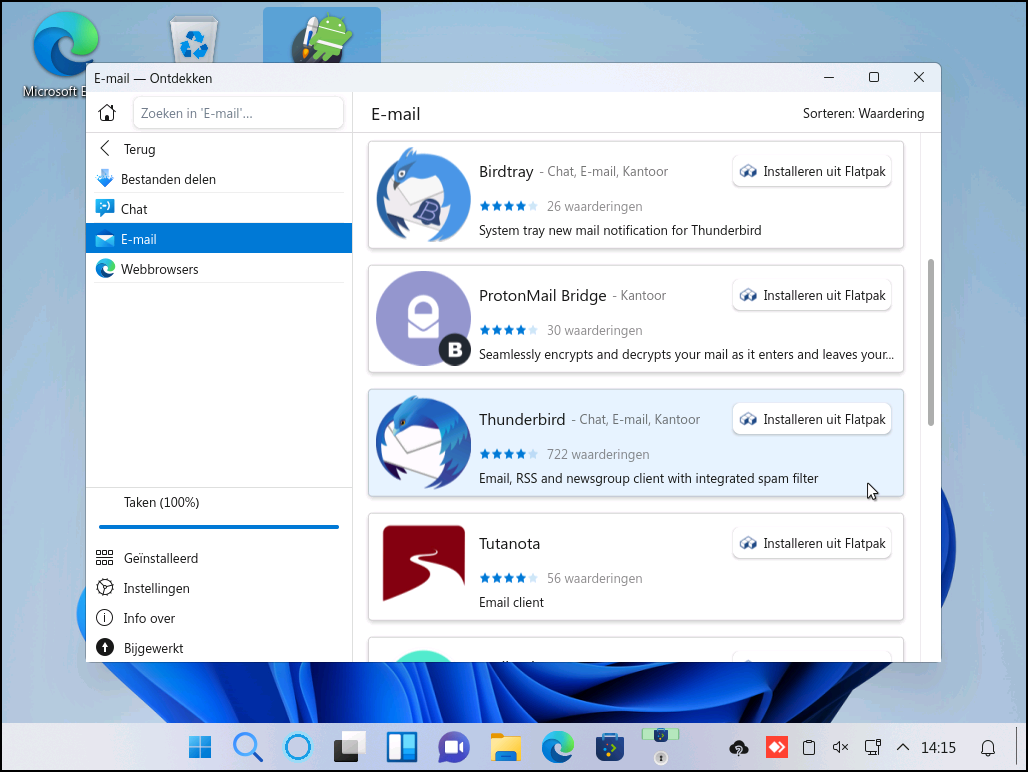This screenshot has height=772, width=1028.
Task: Open the Chat category
Action: (x=219, y=209)
